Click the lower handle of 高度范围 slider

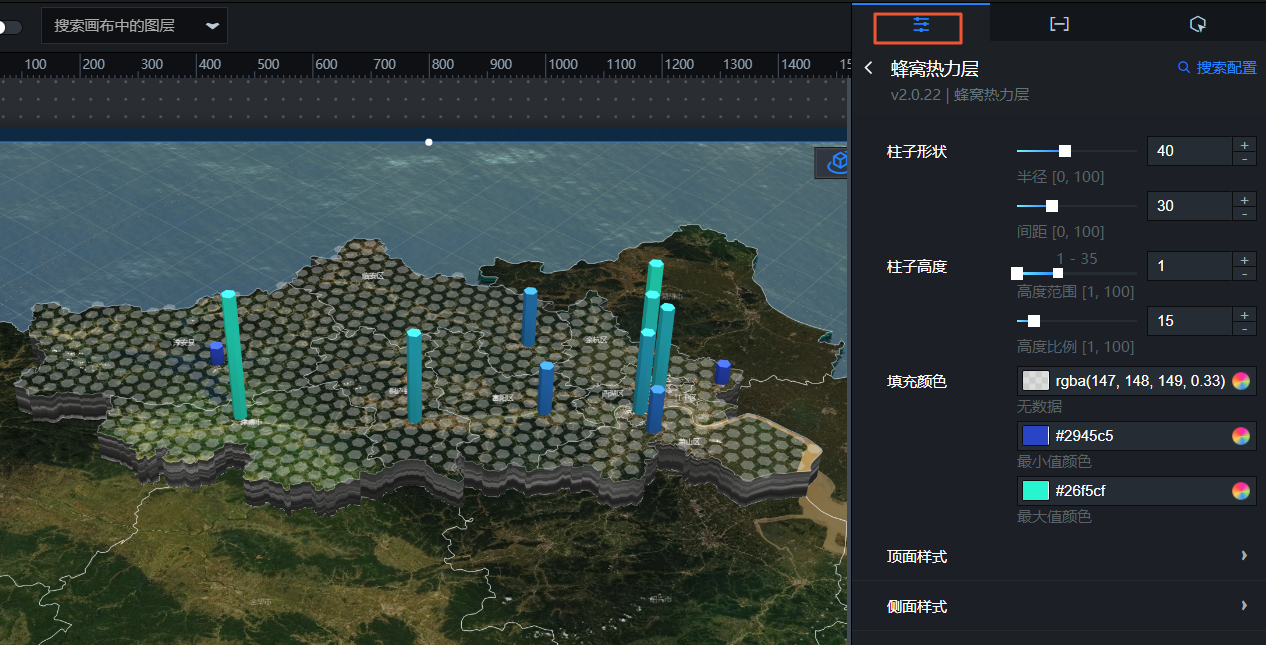pos(1017,273)
